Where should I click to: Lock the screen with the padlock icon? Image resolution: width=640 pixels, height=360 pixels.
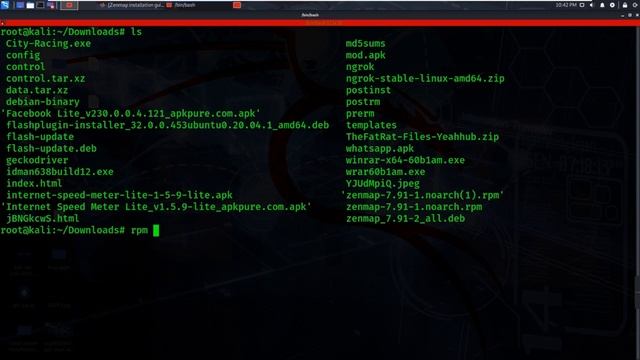(625, 5)
